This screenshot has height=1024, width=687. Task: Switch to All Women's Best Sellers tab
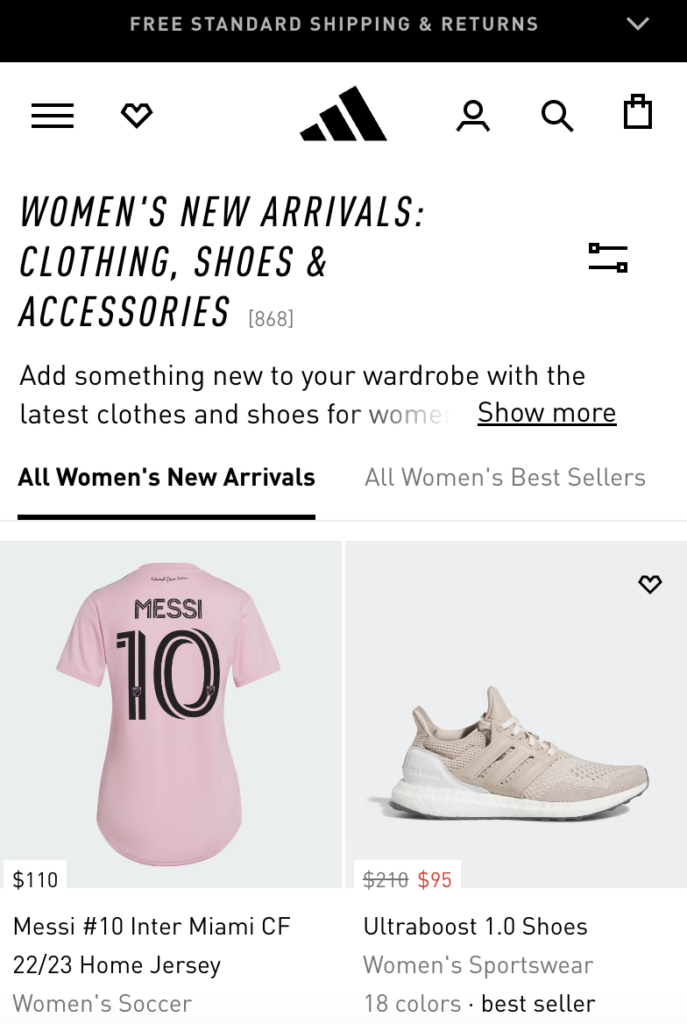tap(505, 478)
